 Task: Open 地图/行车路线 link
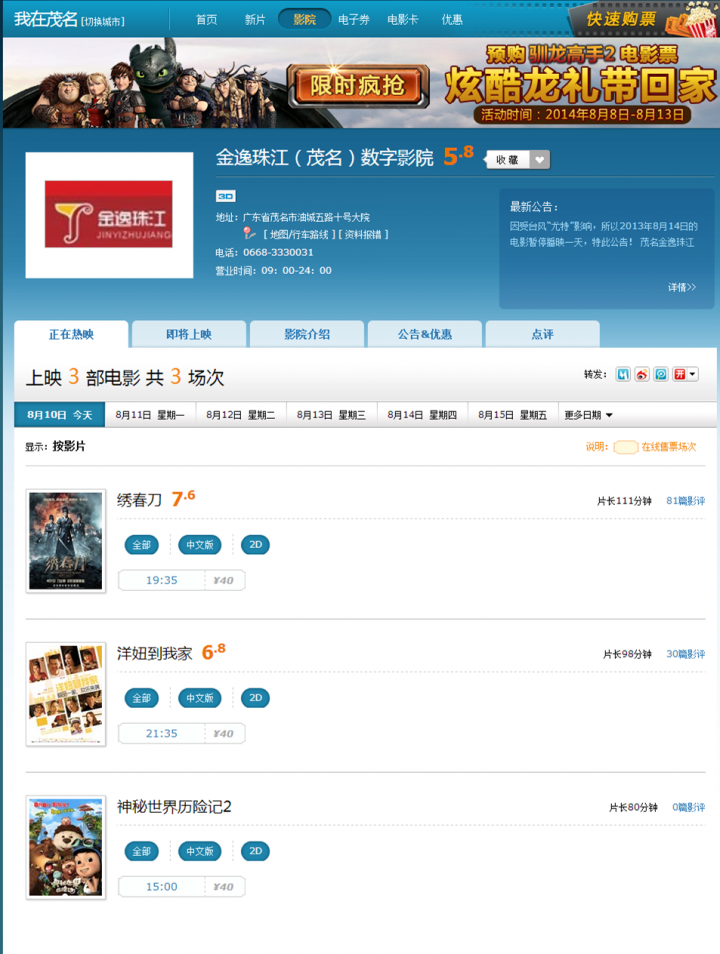coord(298,234)
